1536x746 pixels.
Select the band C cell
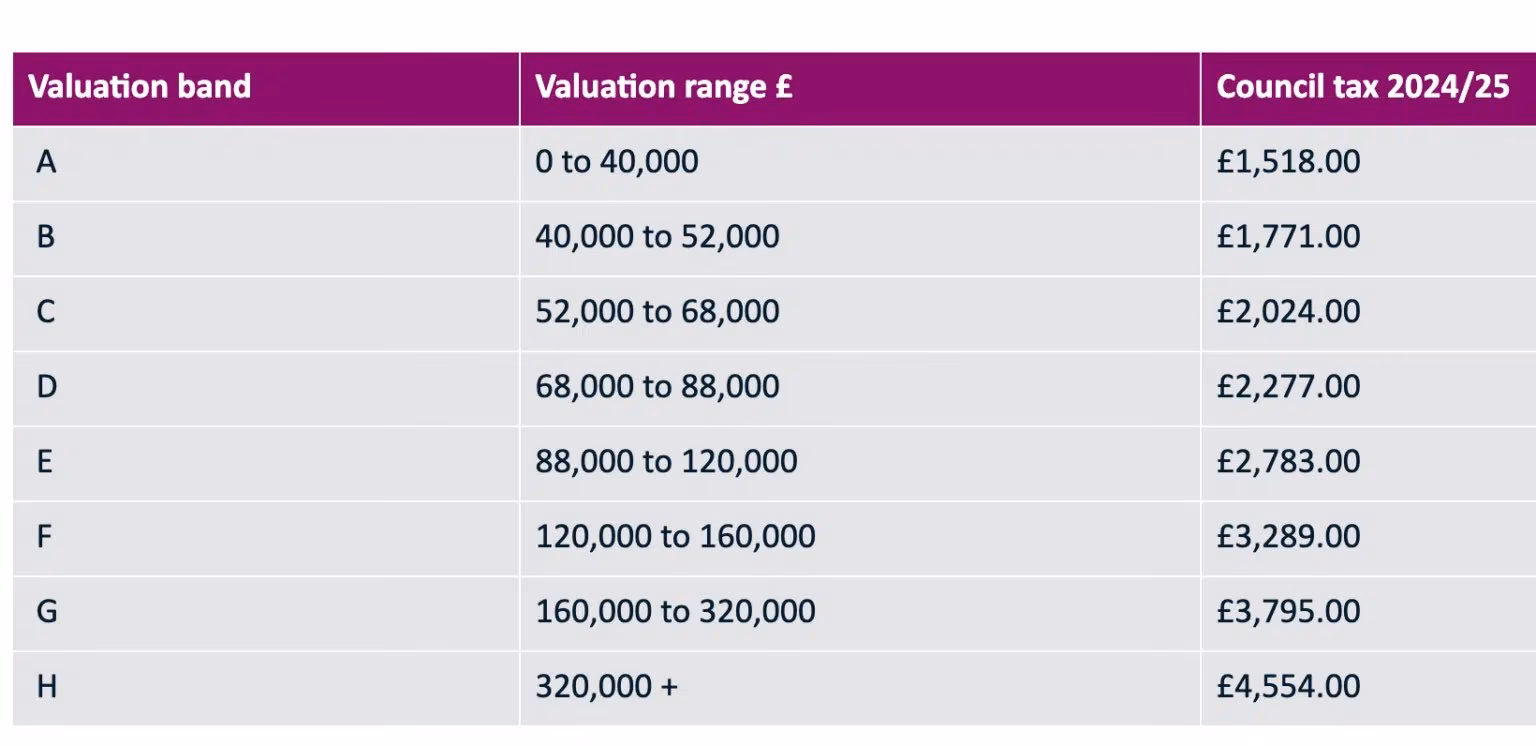pyautogui.click(x=46, y=312)
